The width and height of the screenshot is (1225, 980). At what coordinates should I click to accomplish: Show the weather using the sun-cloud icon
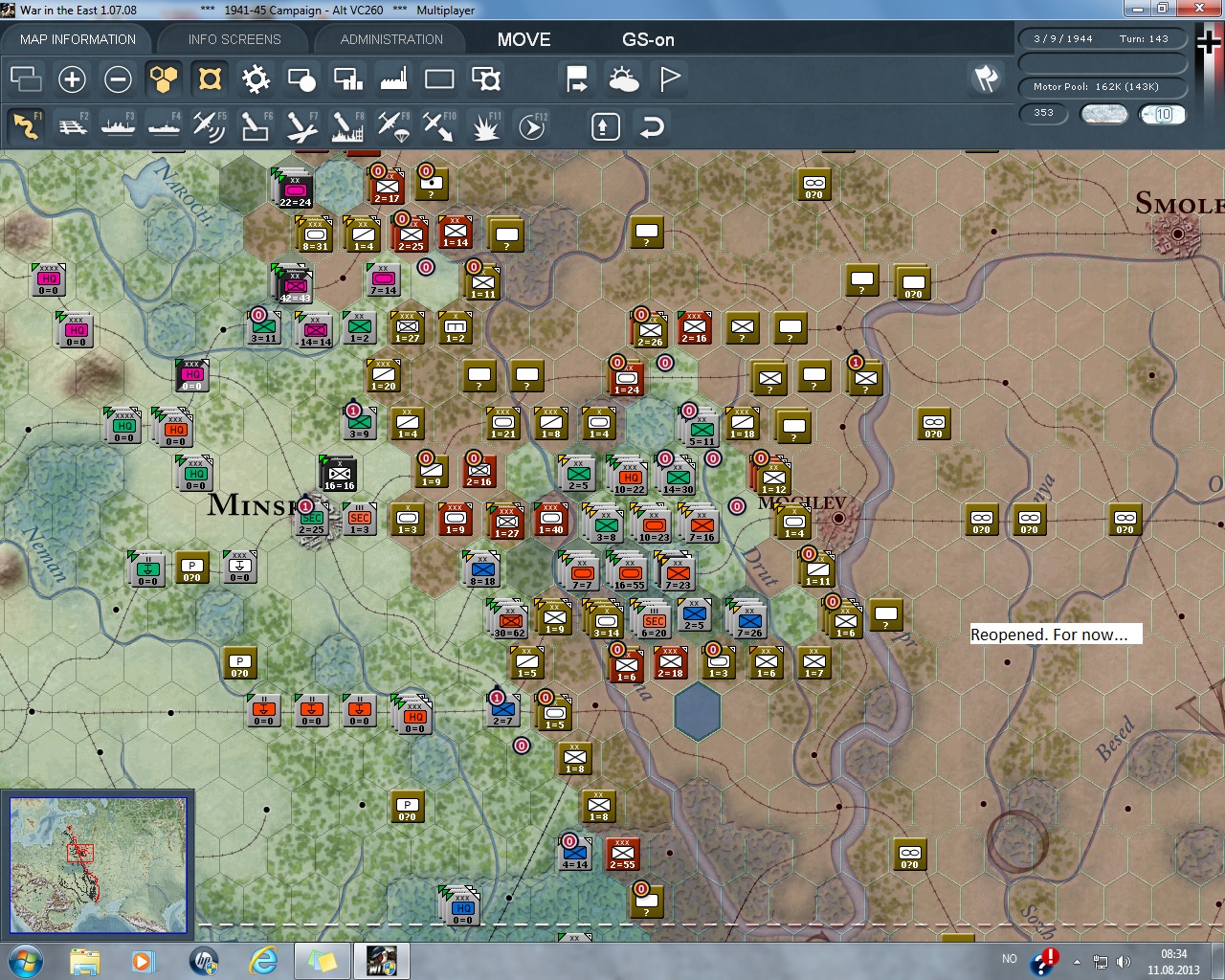click(x=623, y=78)
